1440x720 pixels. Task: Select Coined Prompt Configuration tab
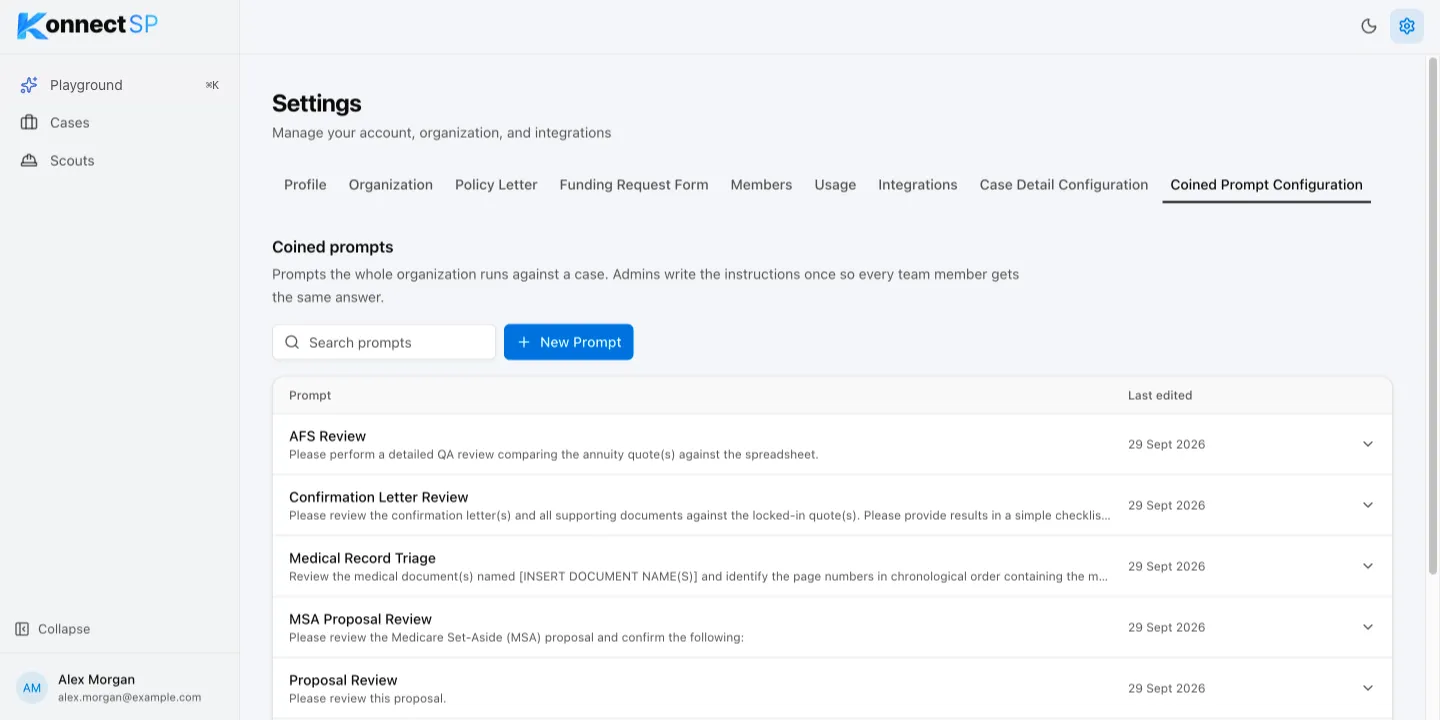tap(1267, 185)
